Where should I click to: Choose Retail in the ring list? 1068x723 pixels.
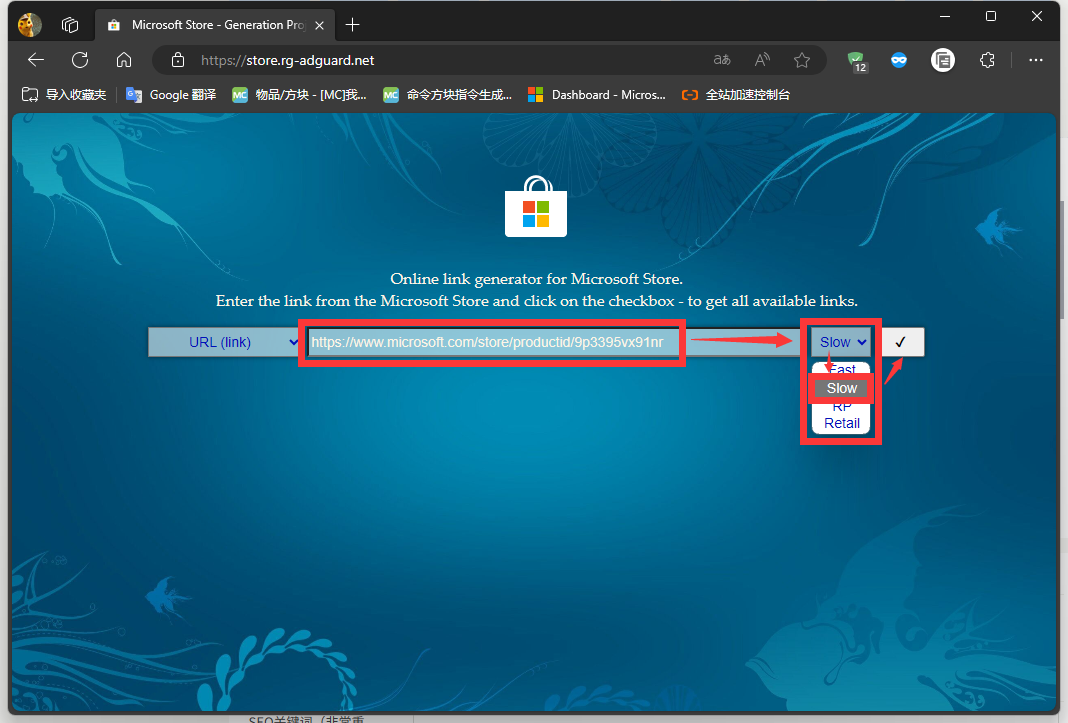point(842,423)
